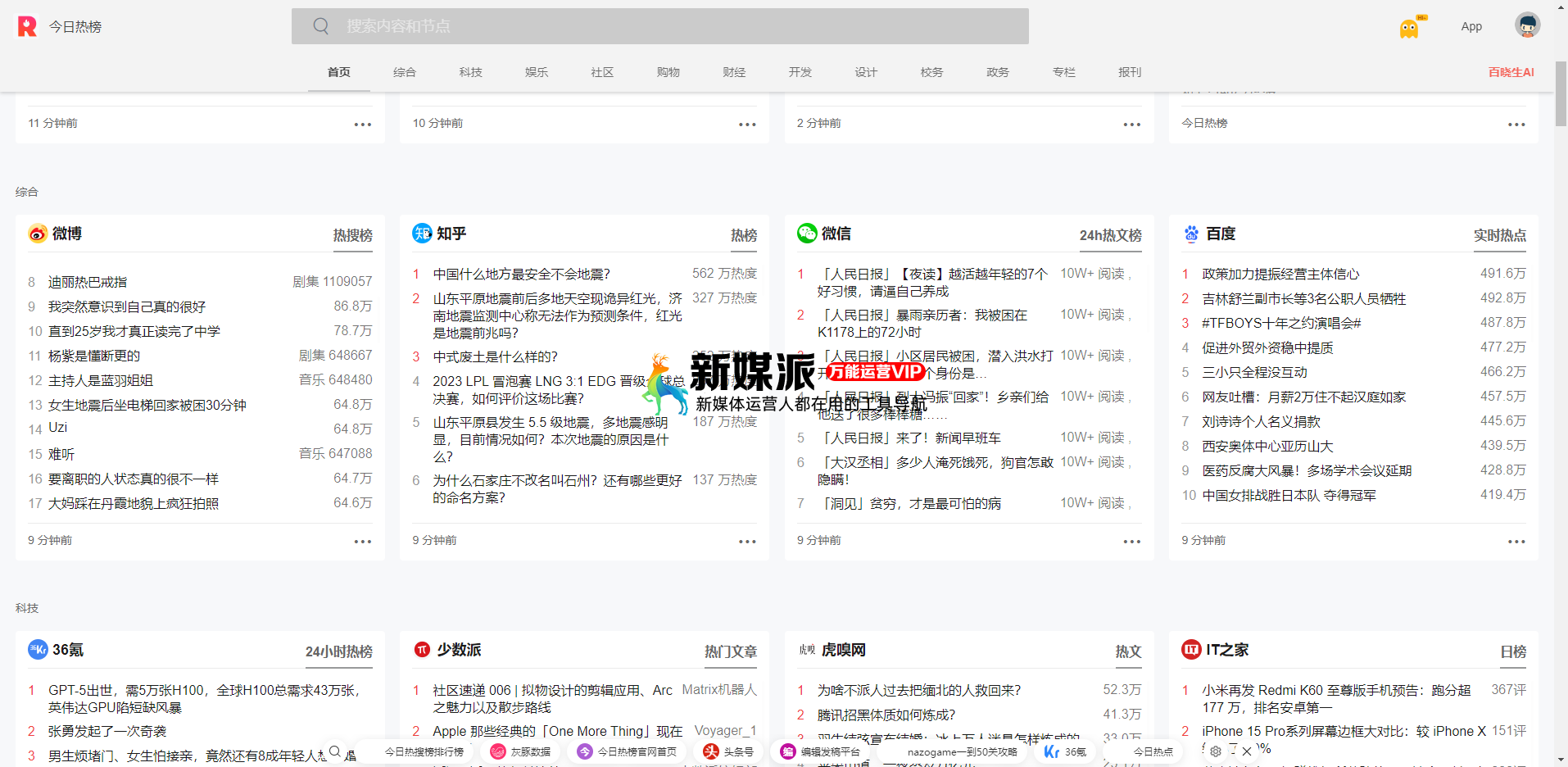1568x767 pixels.
Task: Switch to the 专栏 tab
Action: 1063,72
